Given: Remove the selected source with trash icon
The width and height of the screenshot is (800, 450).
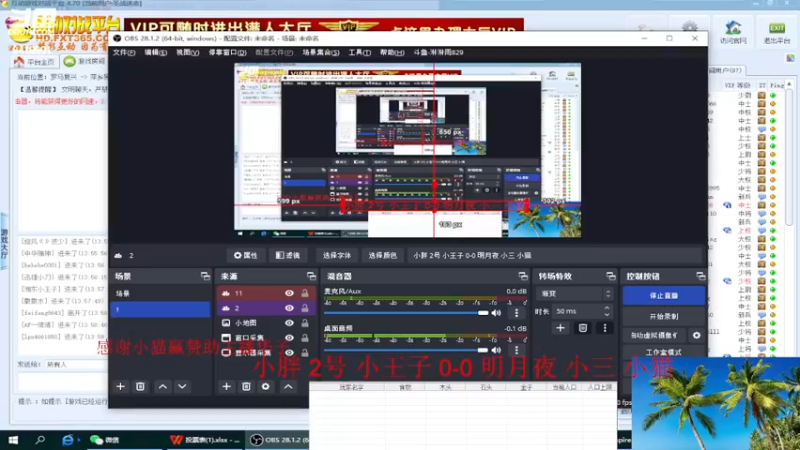Looking at the screenshot, I should point(246,387).
